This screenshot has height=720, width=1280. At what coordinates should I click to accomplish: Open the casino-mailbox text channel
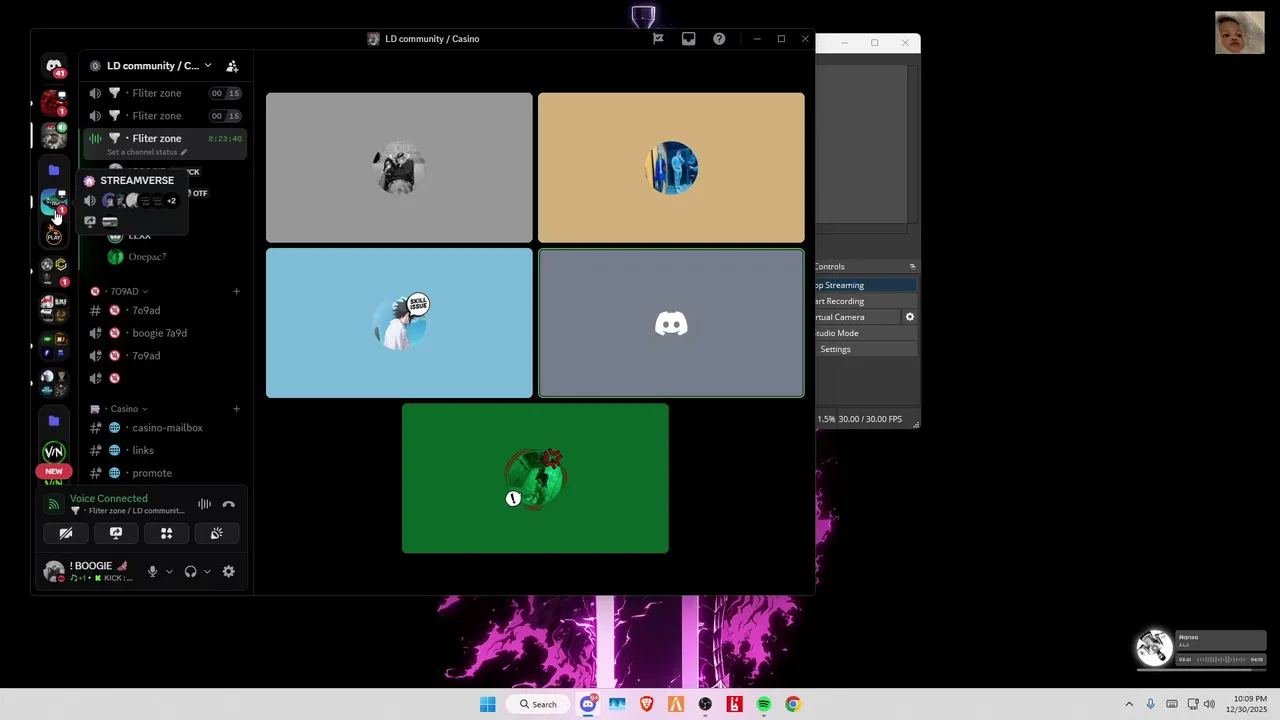(165, 428)
